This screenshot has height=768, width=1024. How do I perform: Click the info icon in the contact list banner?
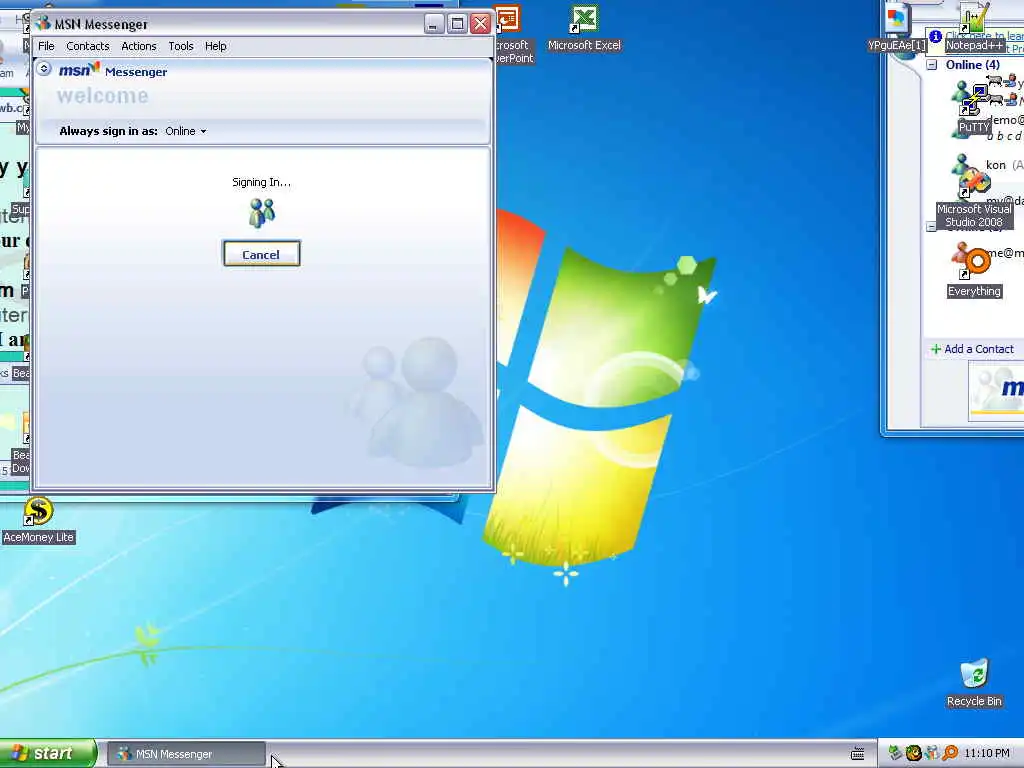click(x=935, y=37)
